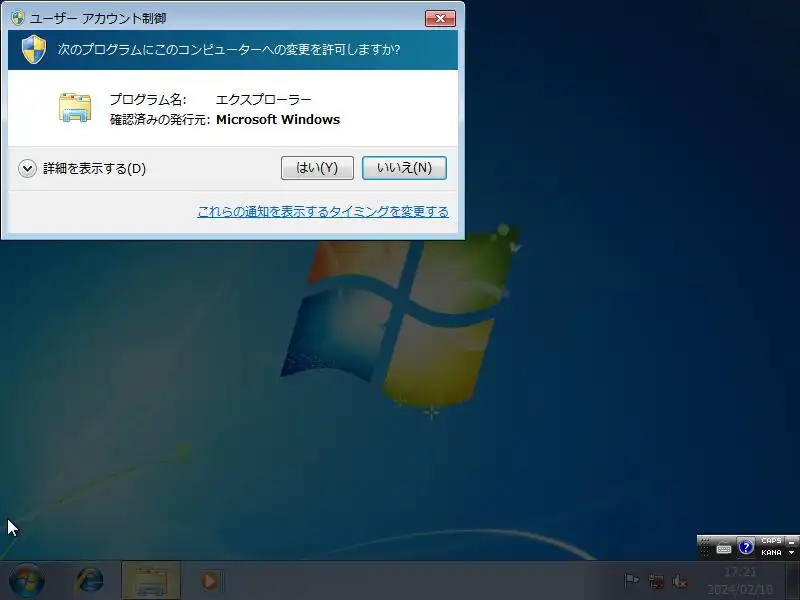800x600 pixels.
Task: Click the いいえ(N) button
Action: click(x=404, y=168)
